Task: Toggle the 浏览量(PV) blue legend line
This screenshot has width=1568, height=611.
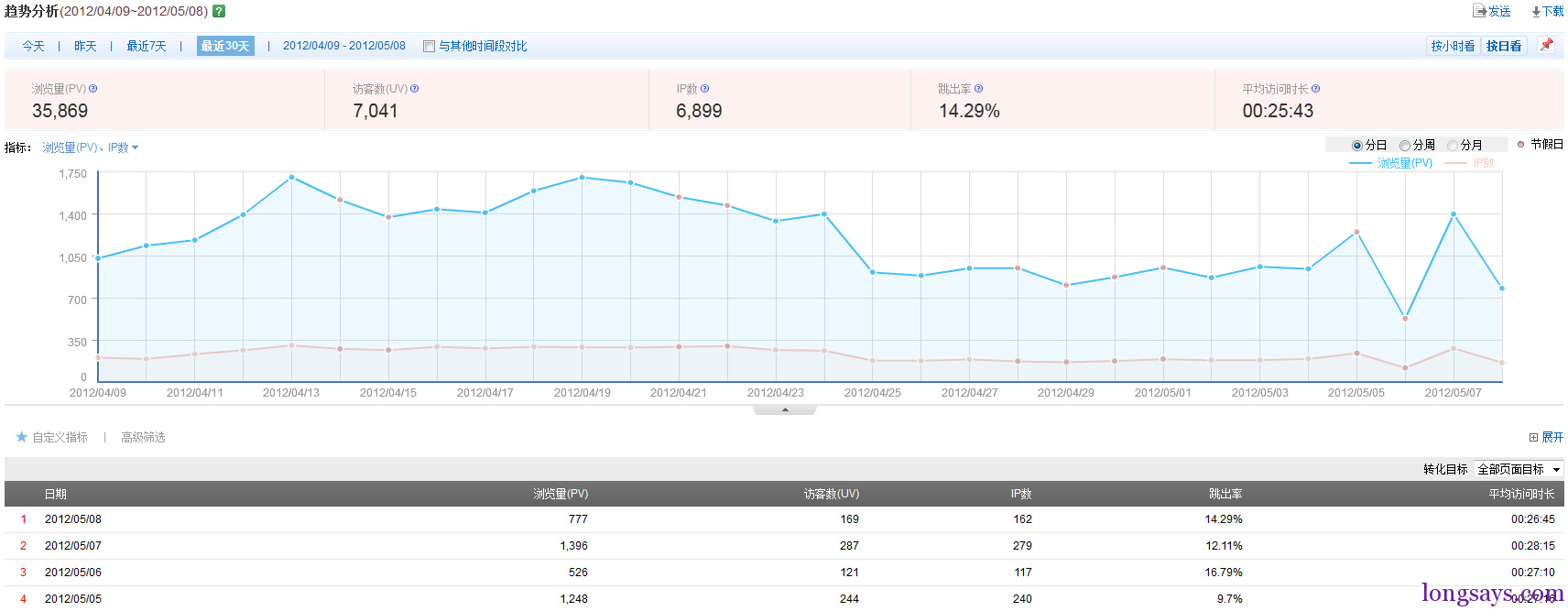Action: click(x=1390, y=163)
